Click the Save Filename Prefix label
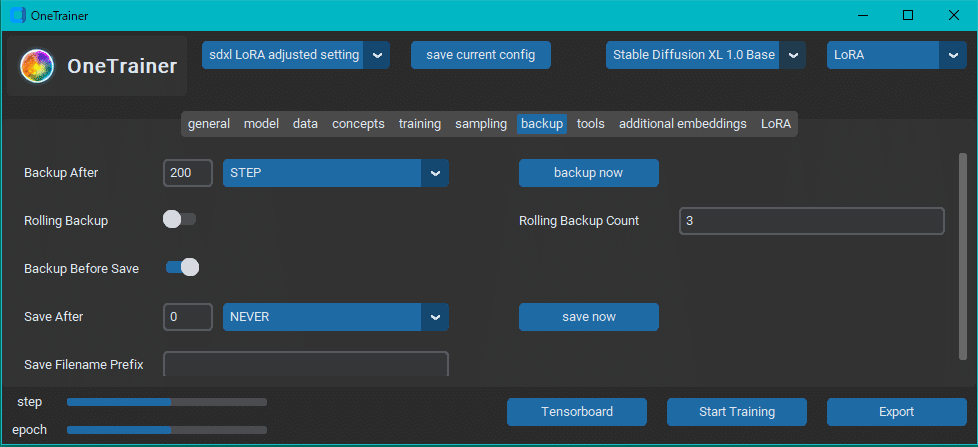The width and height of the screenshot is (978, 447). tap(84, 364)
